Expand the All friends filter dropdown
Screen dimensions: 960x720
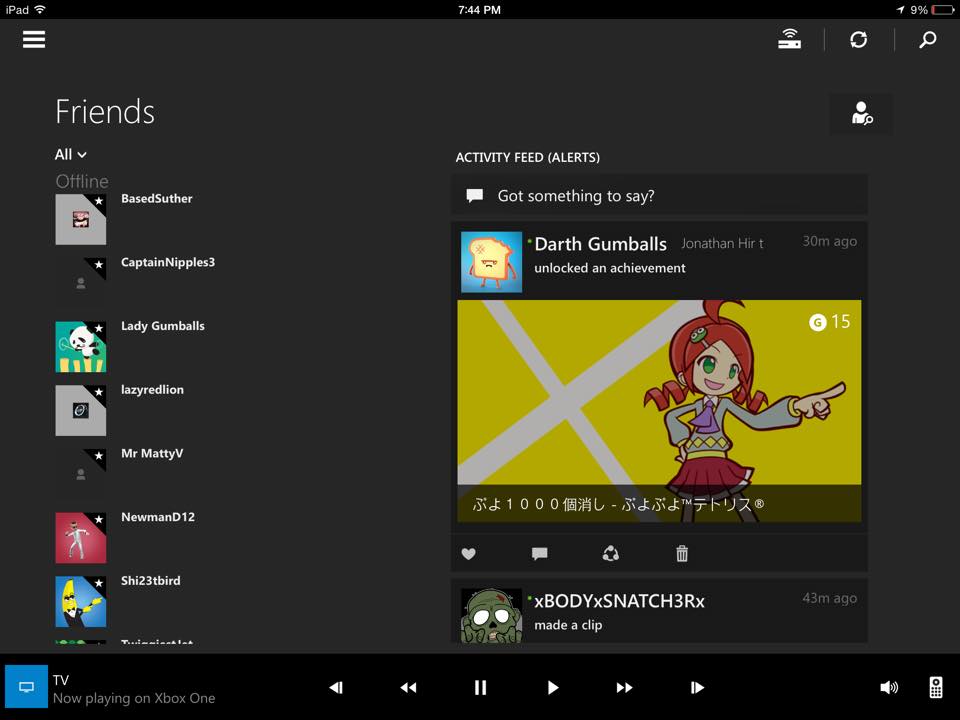pyautogui.click(x=69, y=154)
